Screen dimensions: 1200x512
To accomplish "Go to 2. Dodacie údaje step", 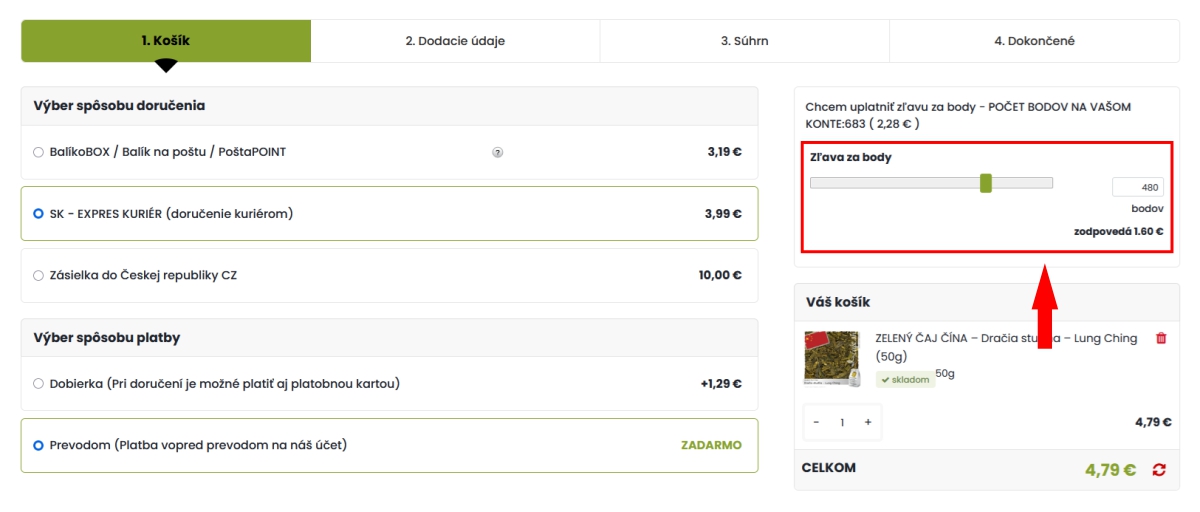I will tap(455, 41).
